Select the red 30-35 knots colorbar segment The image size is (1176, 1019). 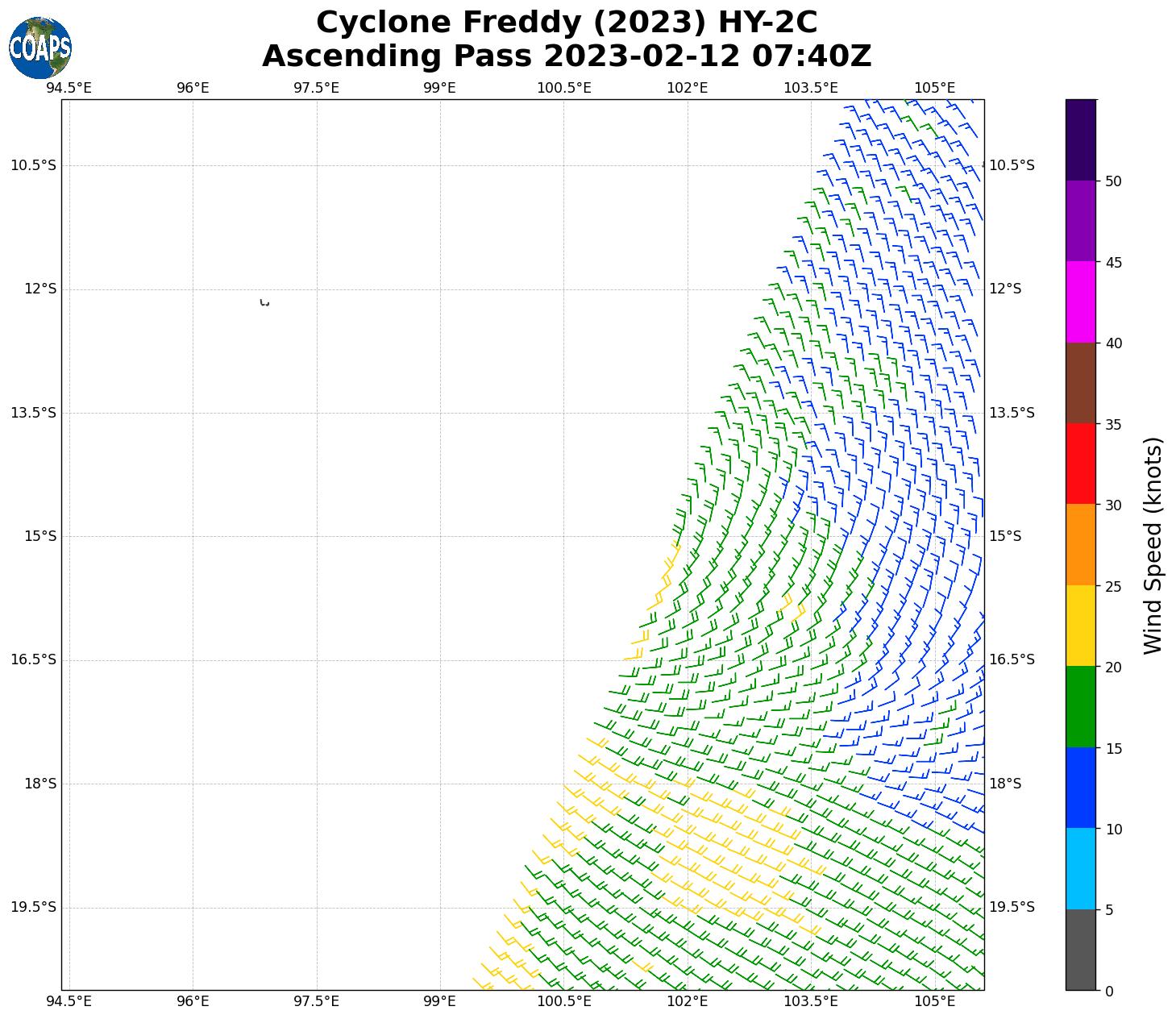pos(1080,464)
